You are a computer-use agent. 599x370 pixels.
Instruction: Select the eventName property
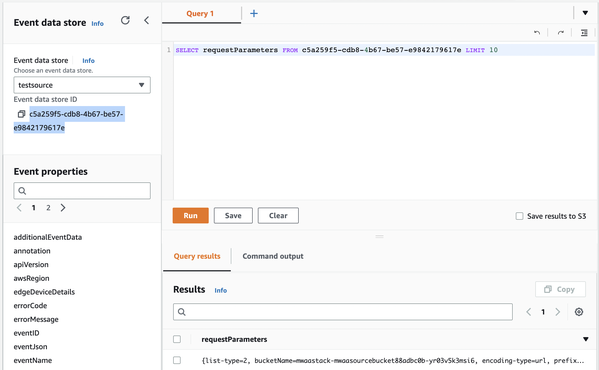(33, 360)
